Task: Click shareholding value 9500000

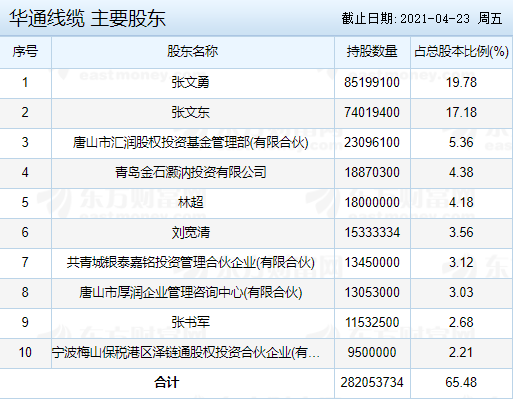Action: [x=372, y=352]
